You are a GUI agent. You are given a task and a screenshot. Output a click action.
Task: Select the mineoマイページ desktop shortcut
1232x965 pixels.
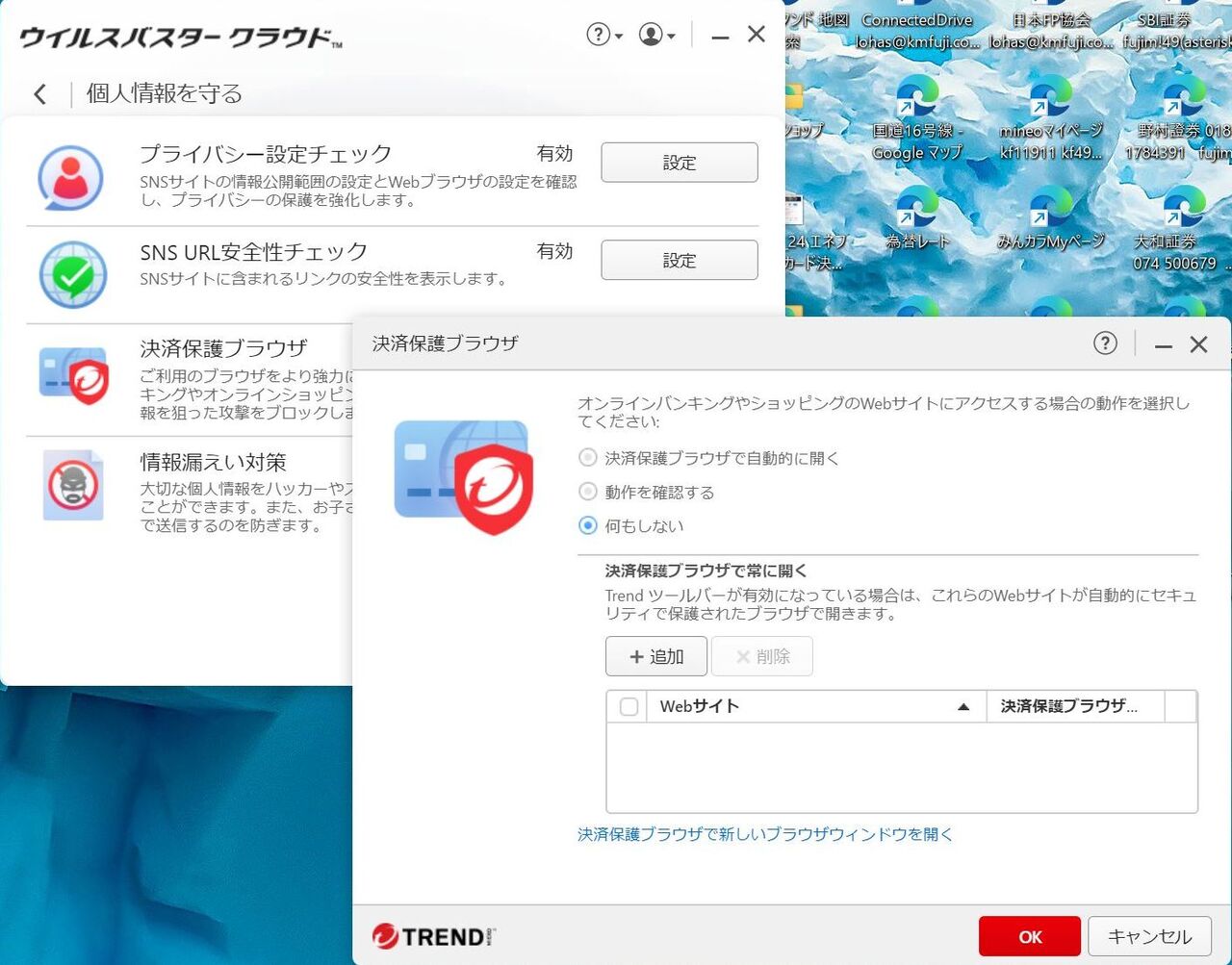pos(1051,119)
